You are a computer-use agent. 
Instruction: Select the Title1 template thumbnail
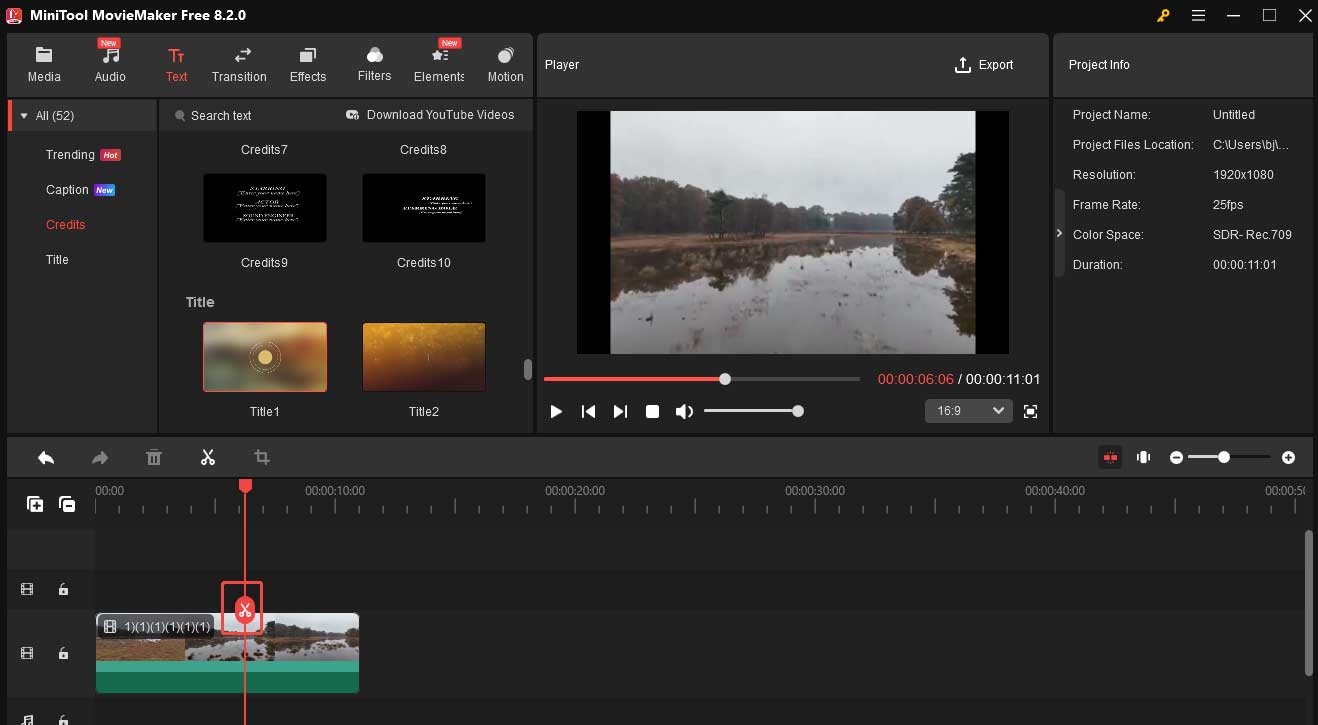pos(264,357)
